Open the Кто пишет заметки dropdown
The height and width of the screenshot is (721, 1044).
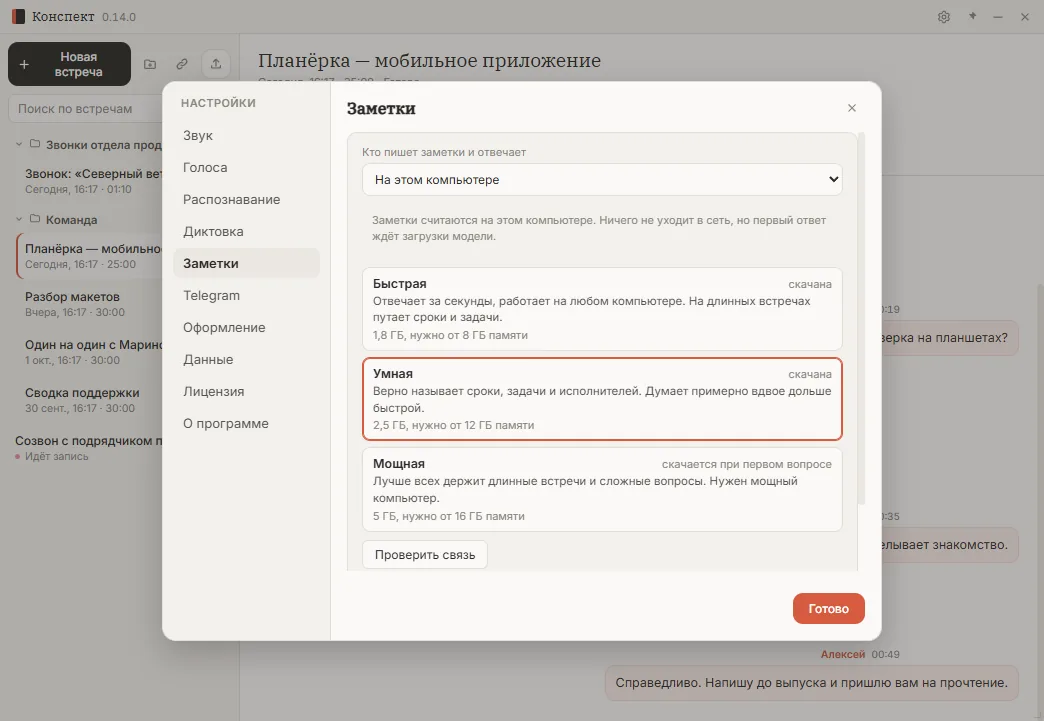tap(602, 180)
